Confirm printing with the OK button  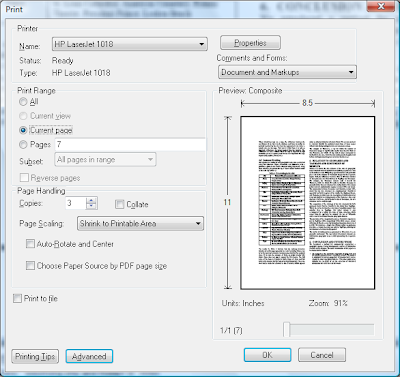coord(267,355)
